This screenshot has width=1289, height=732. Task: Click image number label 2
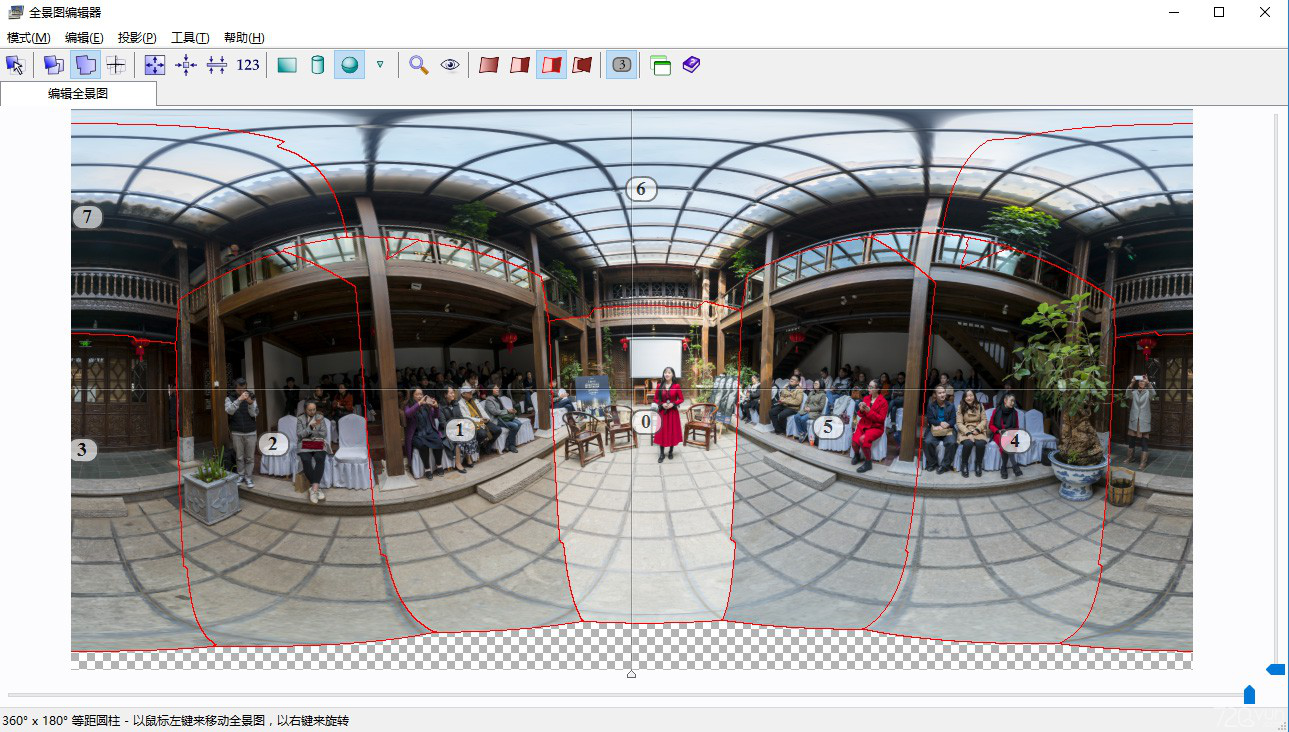point(272,443)
